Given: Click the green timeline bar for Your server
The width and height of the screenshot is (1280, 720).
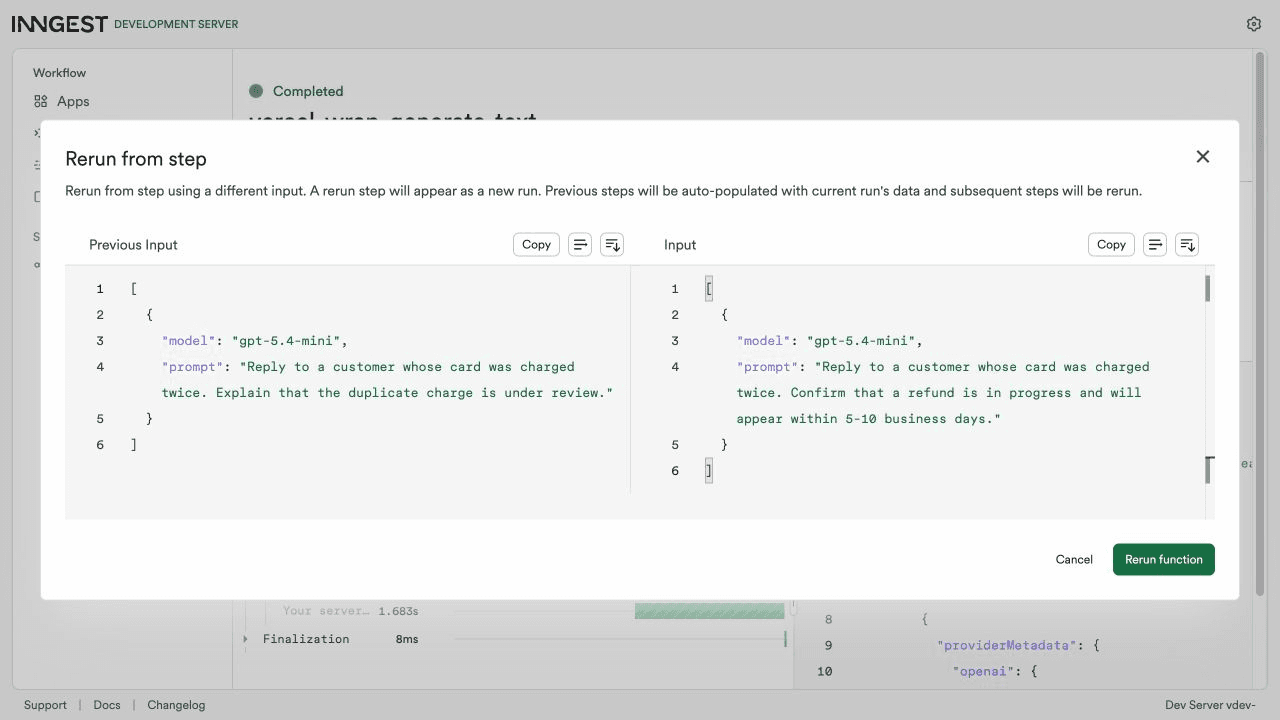Looking at the screenshot, I should tap(709, 611).
